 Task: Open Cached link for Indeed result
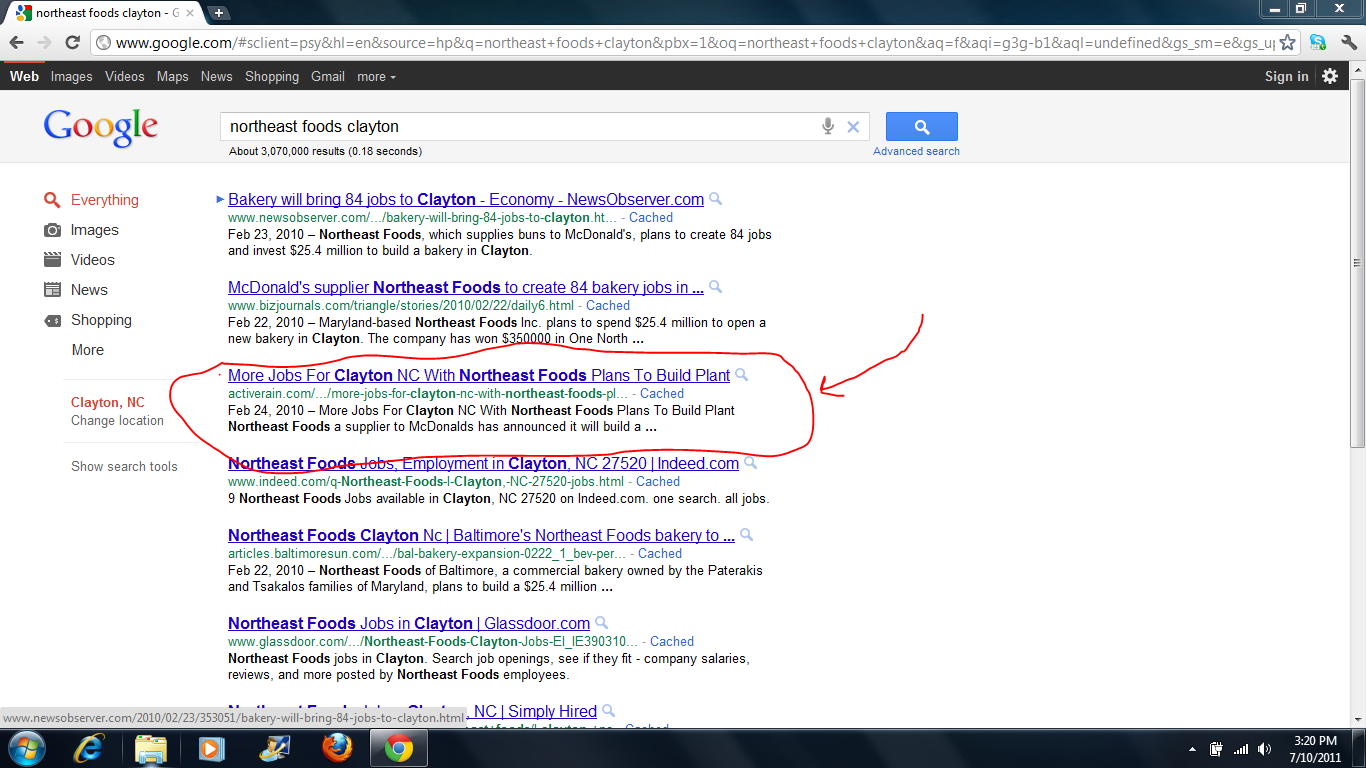point(658,482)
